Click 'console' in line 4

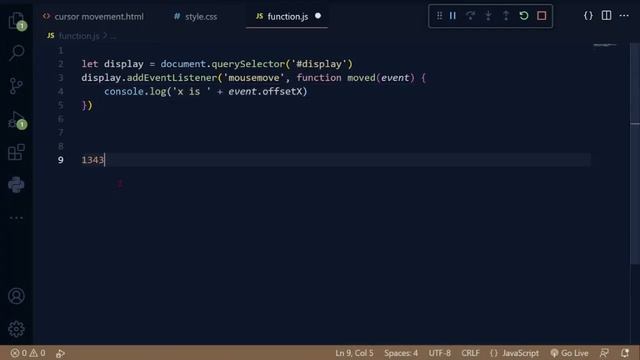(x=124, y=91)
